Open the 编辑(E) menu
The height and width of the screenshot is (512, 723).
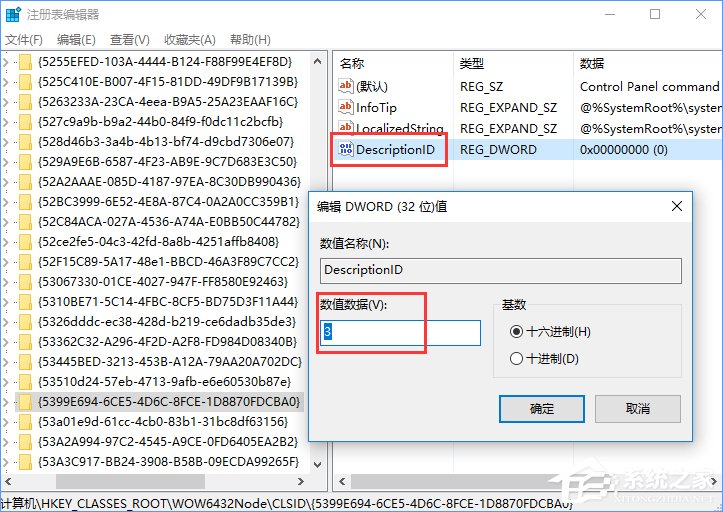coord(76,40)
